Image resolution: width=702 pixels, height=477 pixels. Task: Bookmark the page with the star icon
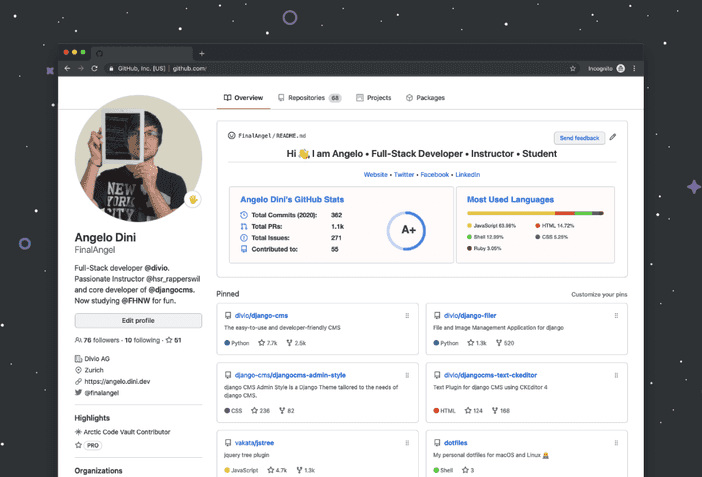(x=573, y=69)
